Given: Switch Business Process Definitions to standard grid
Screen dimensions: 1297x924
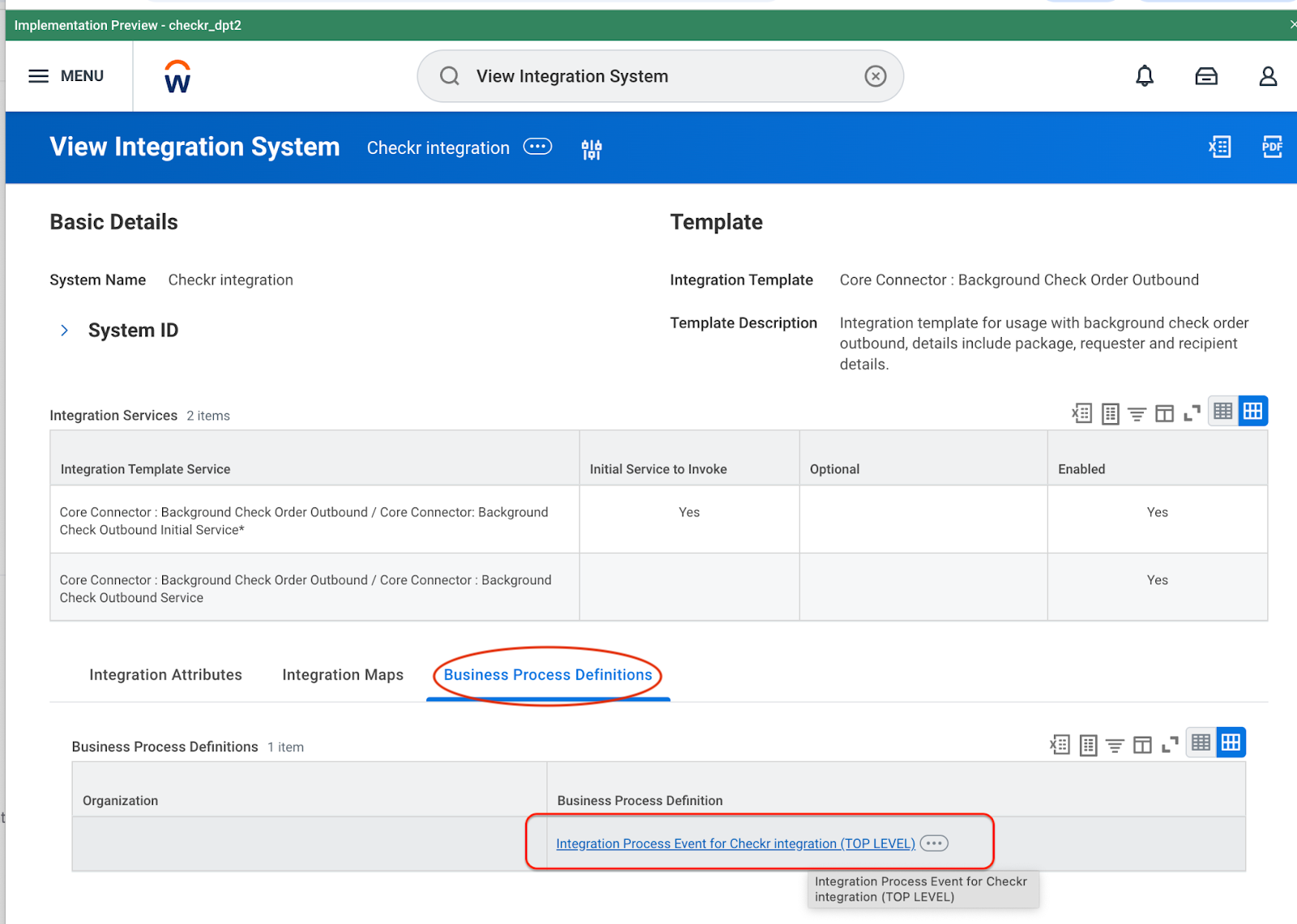Looking at the screenshot, I should tap(1231, 742).
